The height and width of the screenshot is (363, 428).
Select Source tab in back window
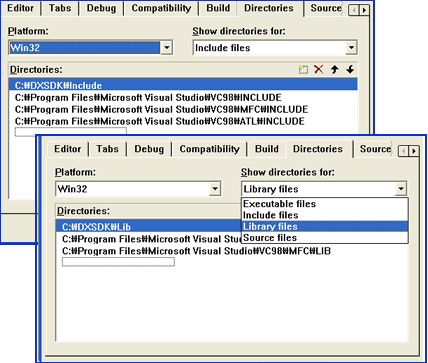click(326, 8)
